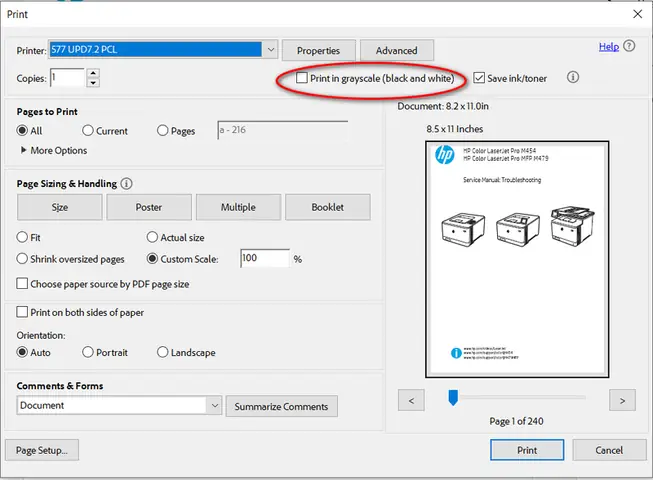Enable Choose paper source by PDF page size
Image resolution: width=653 pixels, height=480 pixels.
coord(22,284)
